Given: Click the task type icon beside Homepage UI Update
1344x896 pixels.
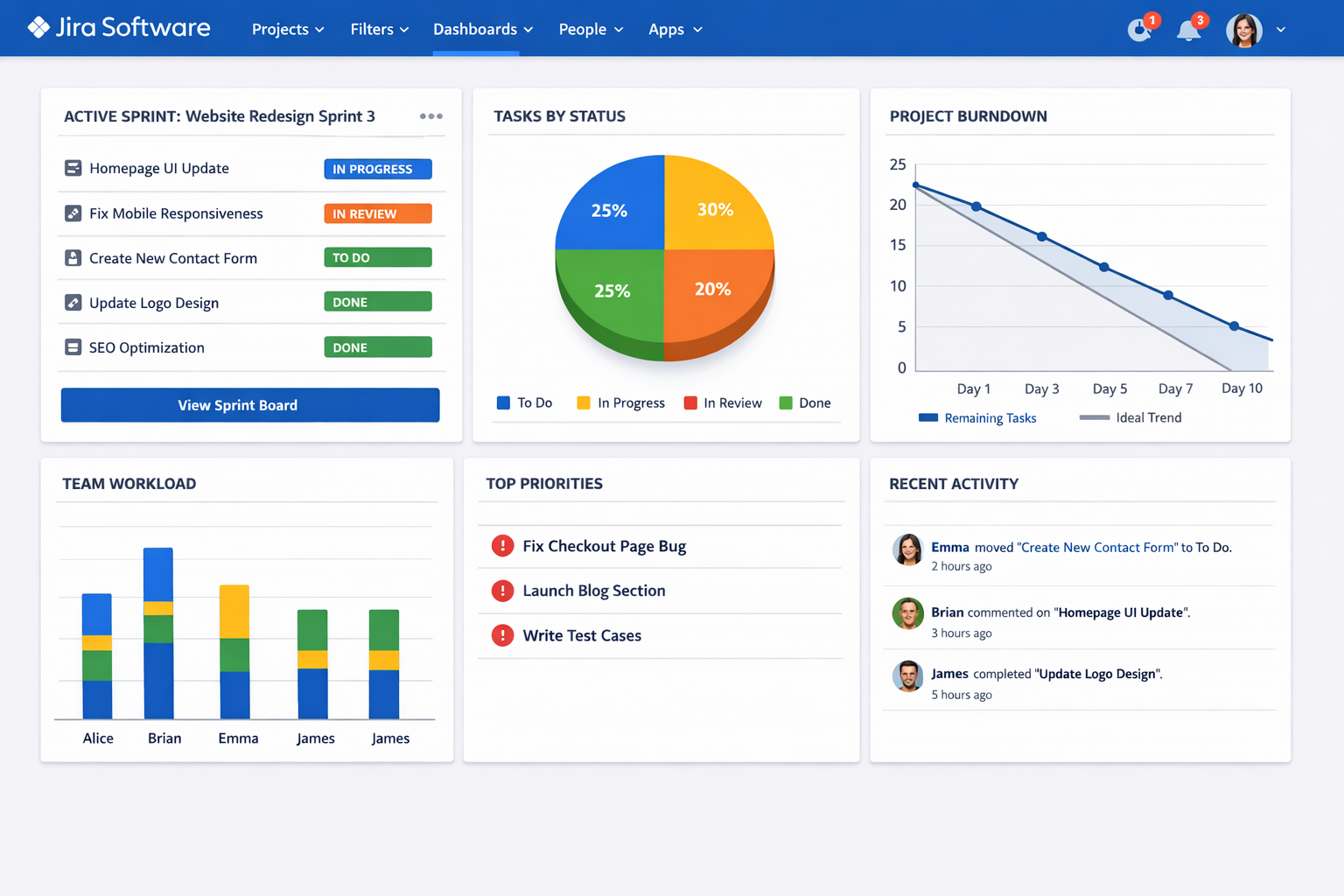Looking at the screenshot, I should [73, 168].
